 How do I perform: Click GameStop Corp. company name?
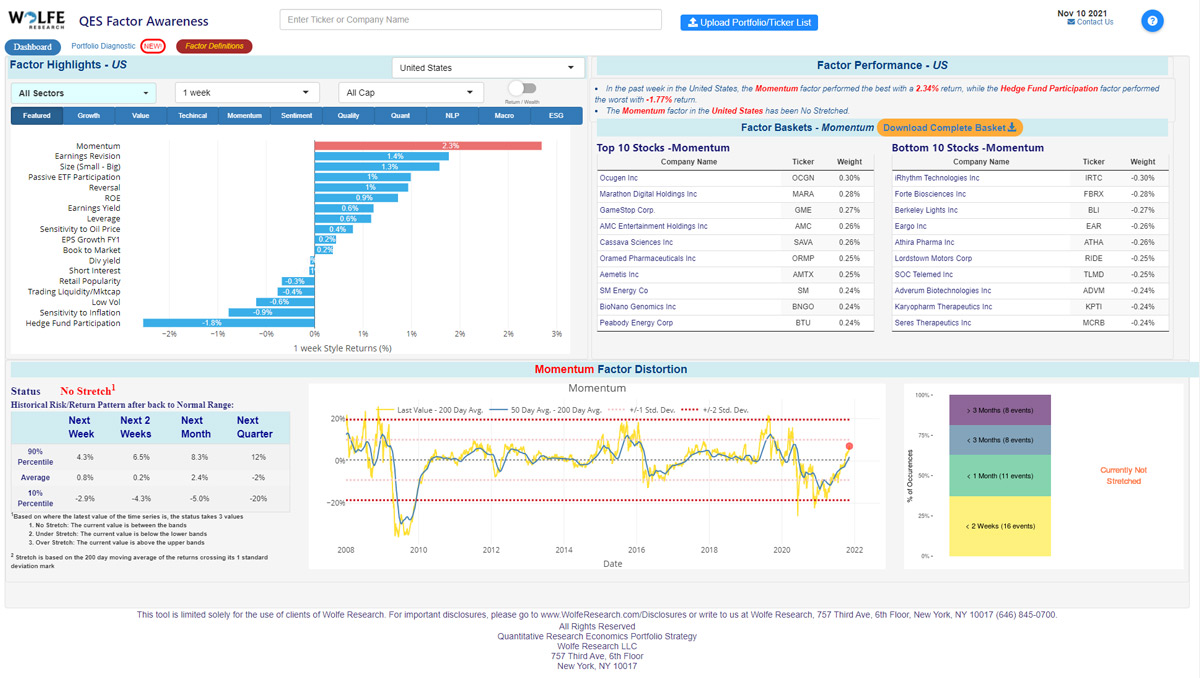[626, 210]
